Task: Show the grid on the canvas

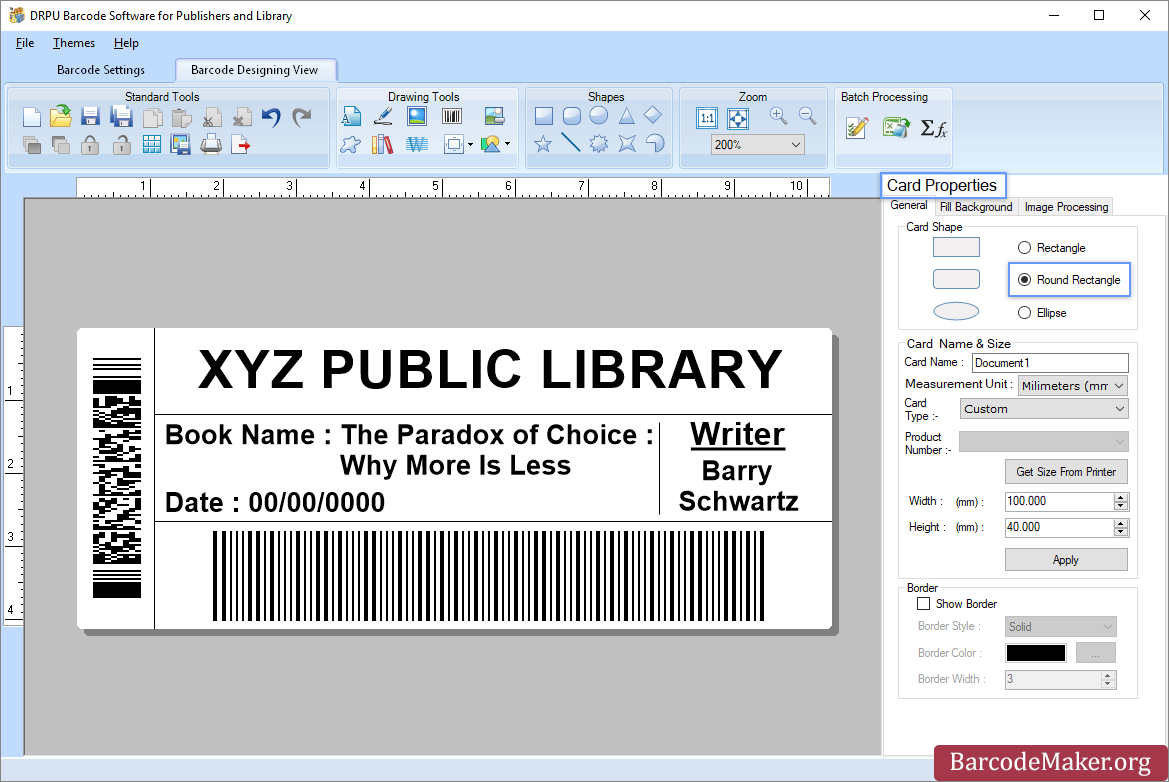Action: coord(151,145)
